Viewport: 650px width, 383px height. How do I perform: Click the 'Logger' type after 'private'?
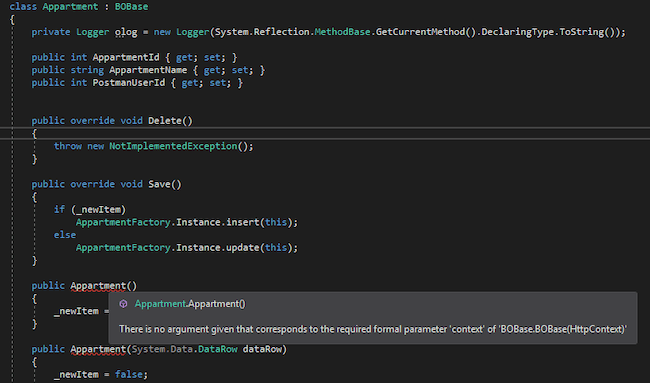(x=93, y=32)
